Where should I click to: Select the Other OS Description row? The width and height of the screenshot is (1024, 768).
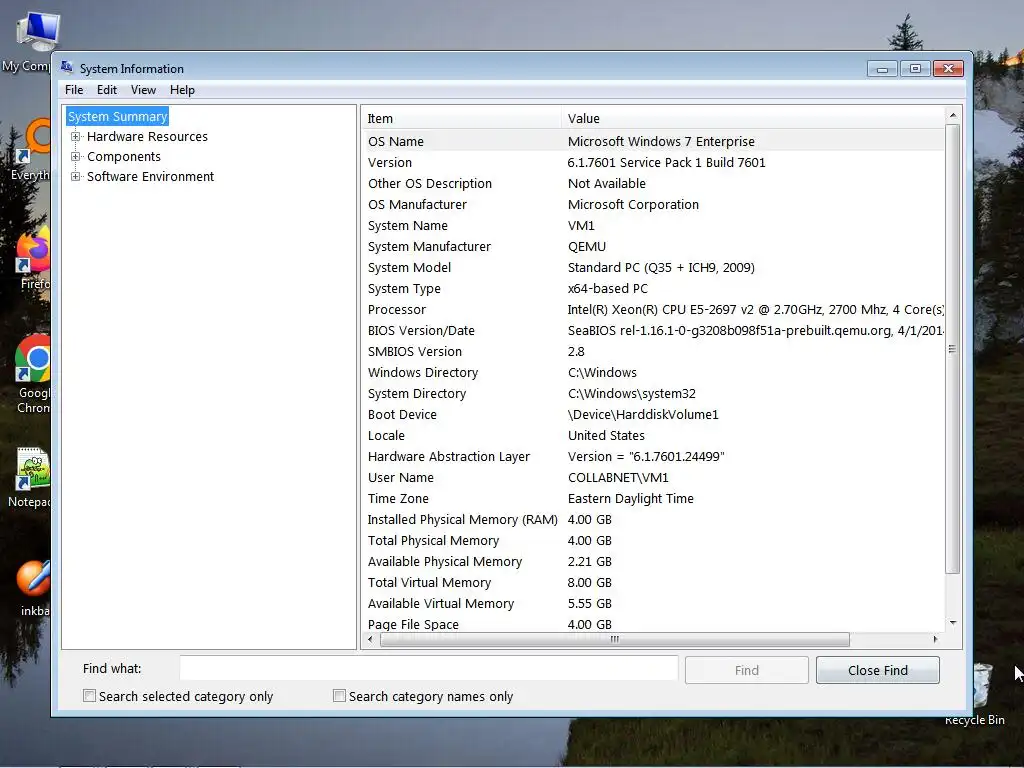pos(653,184)
